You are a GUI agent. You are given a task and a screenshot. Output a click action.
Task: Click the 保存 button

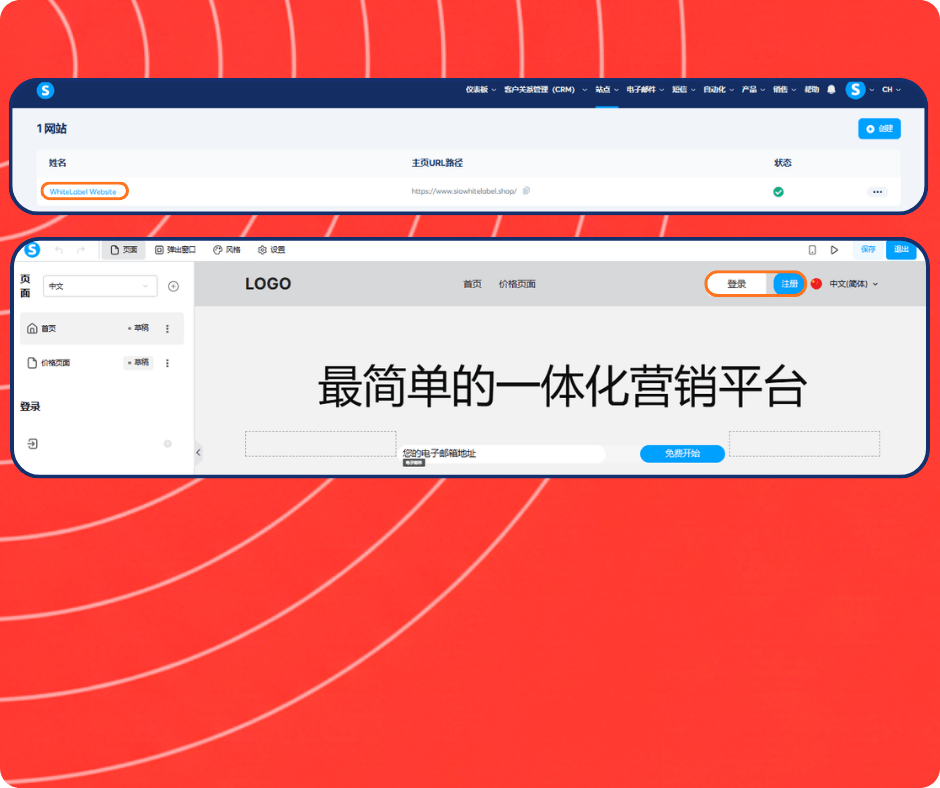(868, 249)
